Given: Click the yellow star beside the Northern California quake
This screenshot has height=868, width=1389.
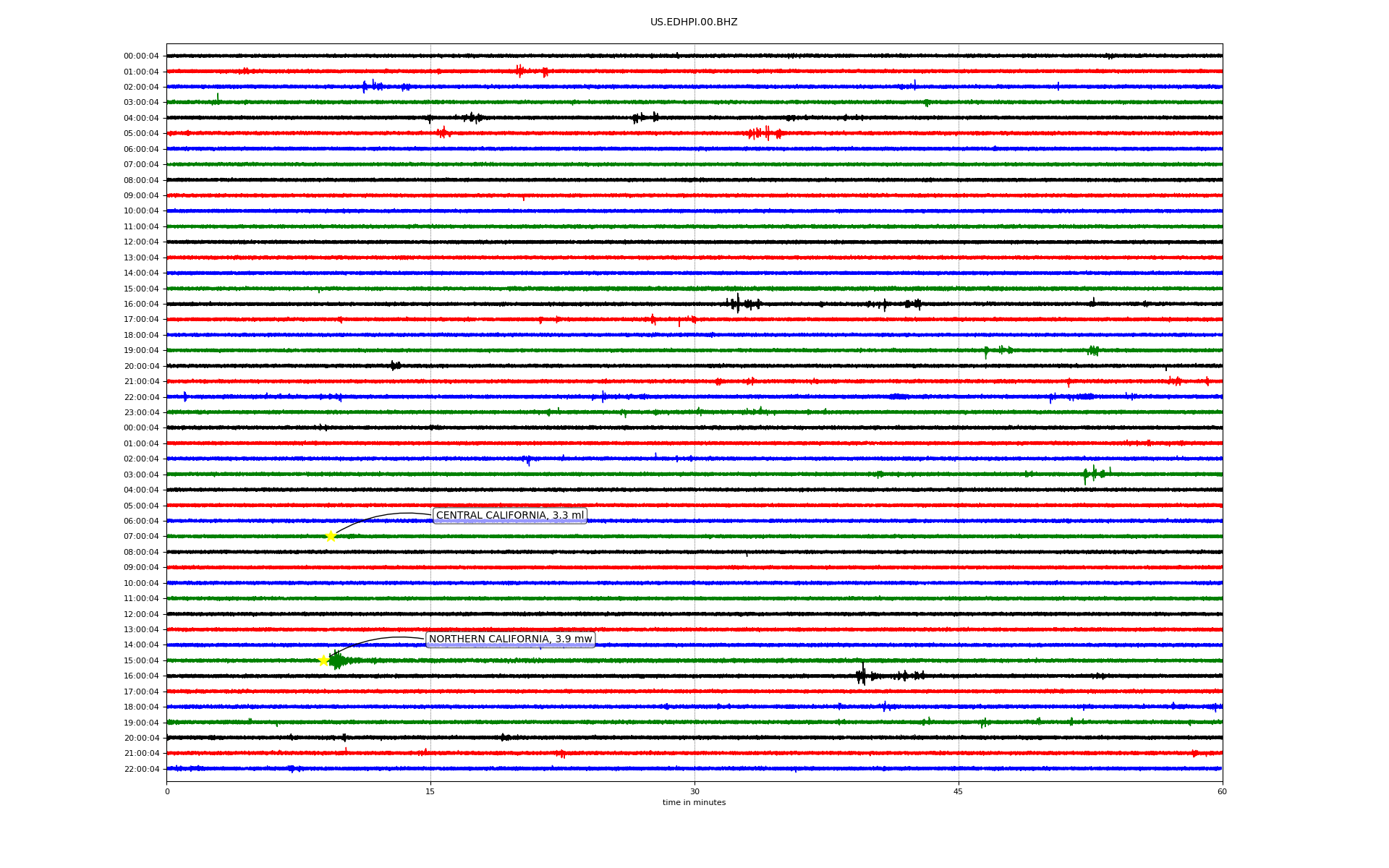Looking at the screenshot, I should click(x=324, y=660).
